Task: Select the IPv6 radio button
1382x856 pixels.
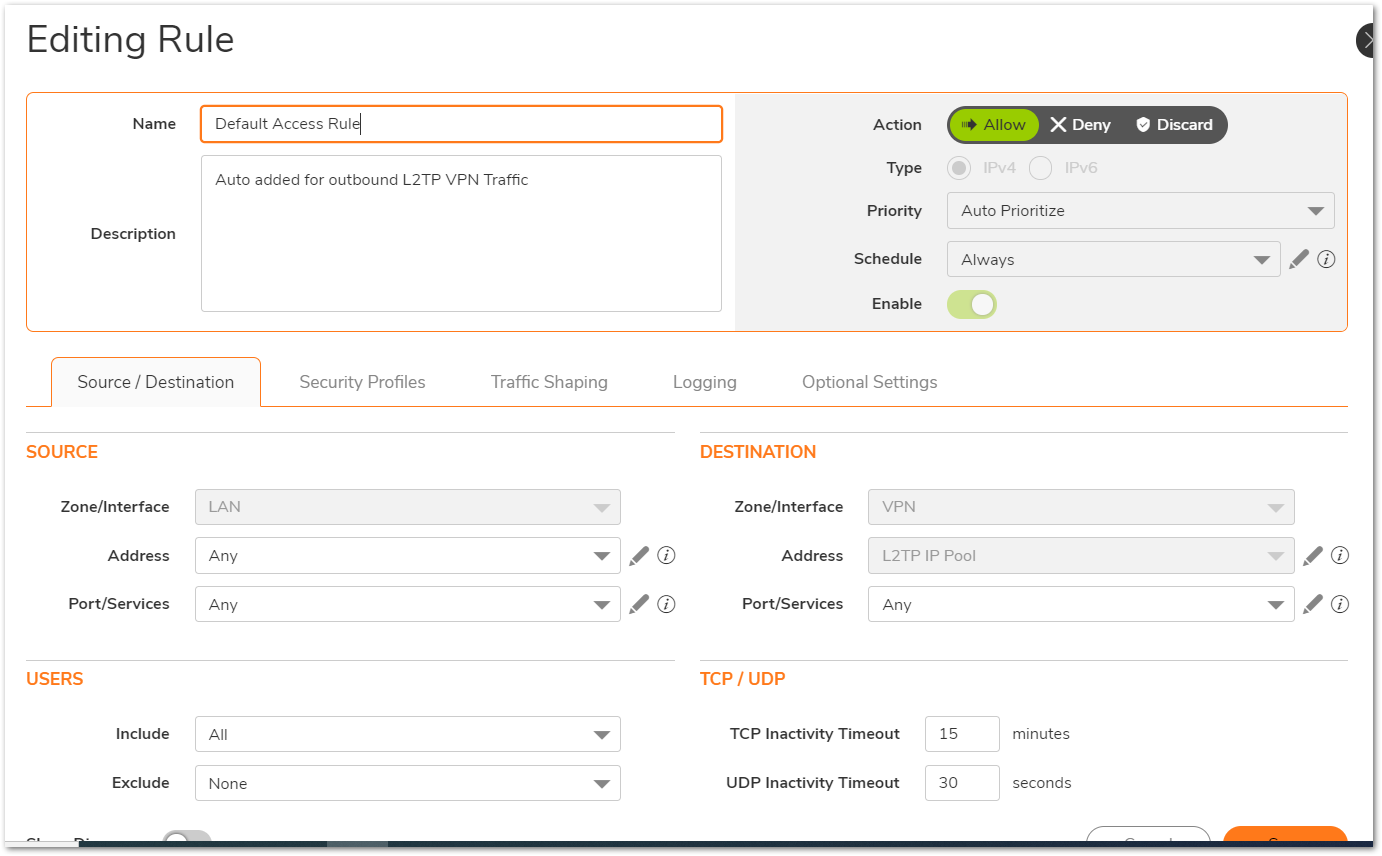Action: [1041, 168]
